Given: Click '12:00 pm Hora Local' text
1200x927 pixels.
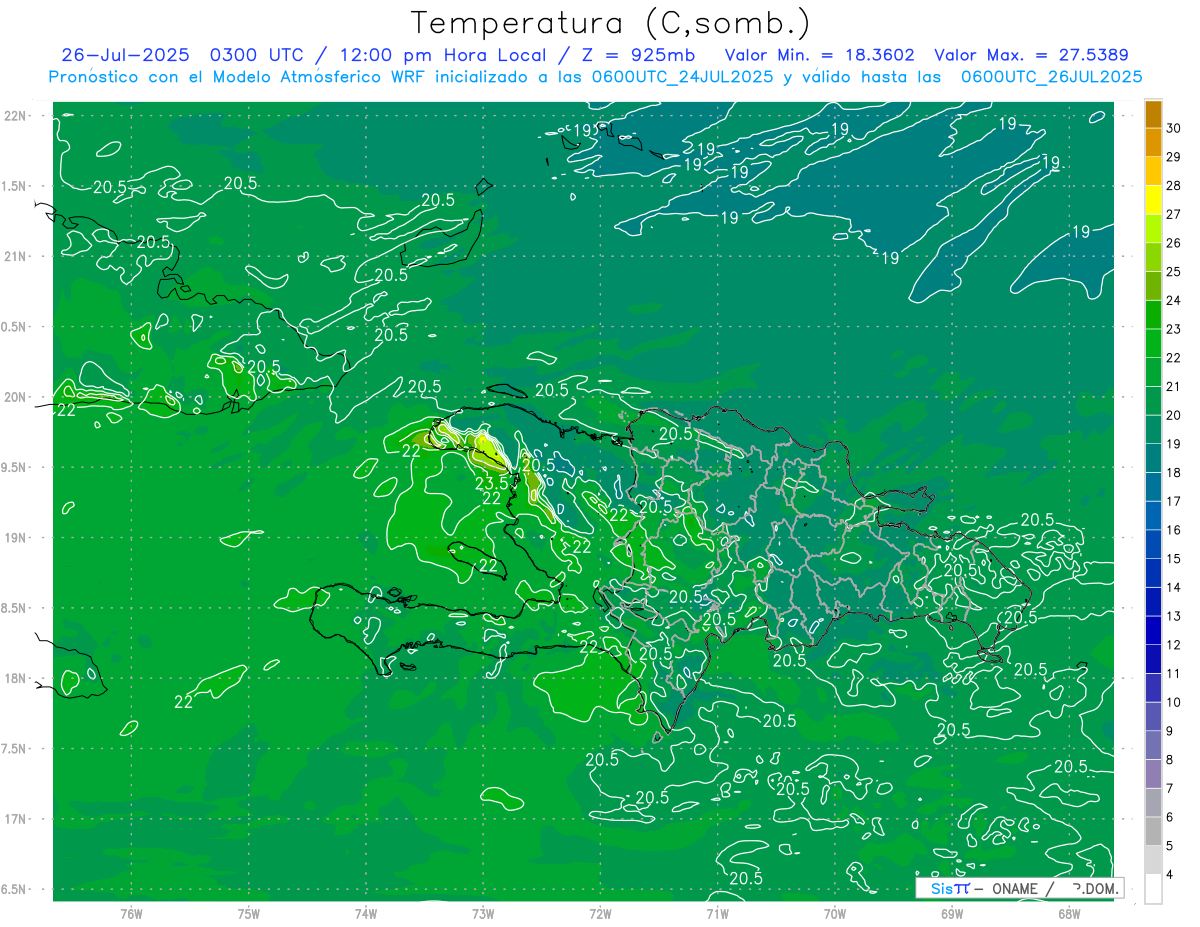Looking at the screenshot, I should coord(439,54).
